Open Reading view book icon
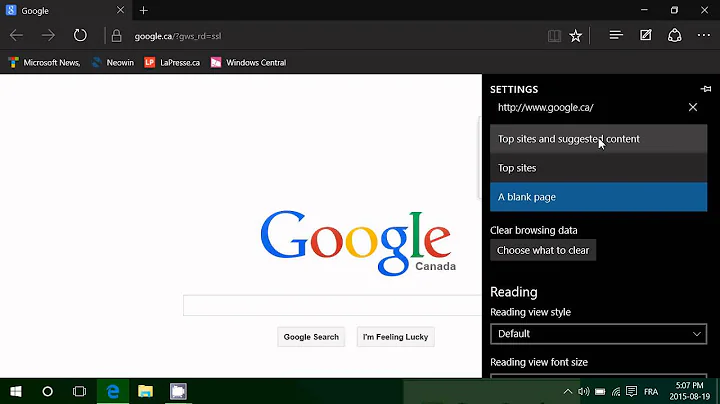 point(554,36)
